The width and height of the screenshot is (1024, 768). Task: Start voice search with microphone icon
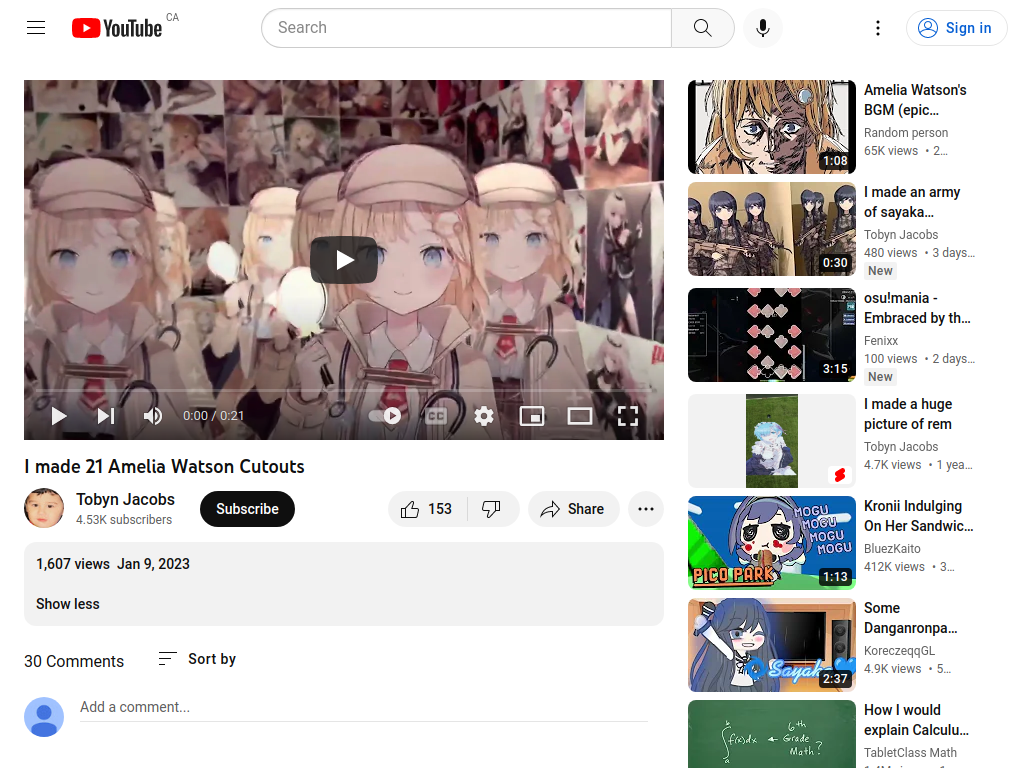pos(762,28)
